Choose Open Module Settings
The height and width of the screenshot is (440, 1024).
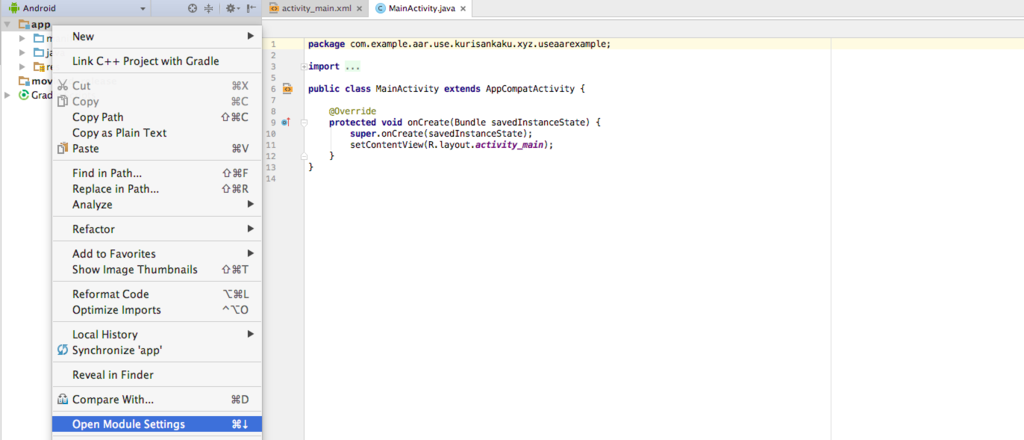point(157,424)
